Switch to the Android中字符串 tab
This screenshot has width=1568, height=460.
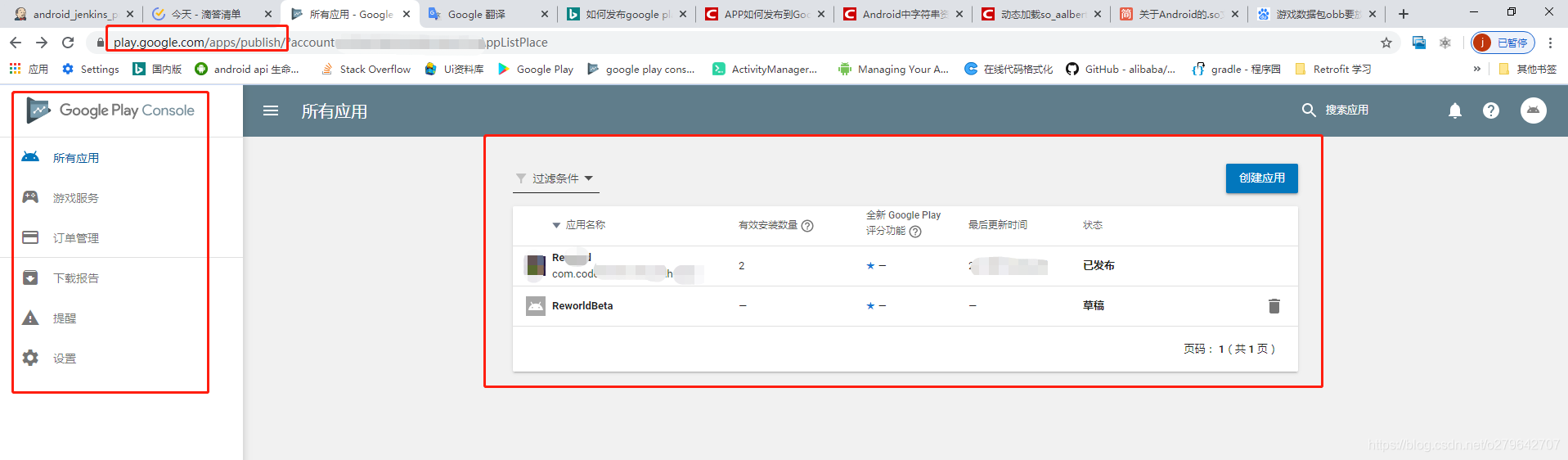(902, 14)
